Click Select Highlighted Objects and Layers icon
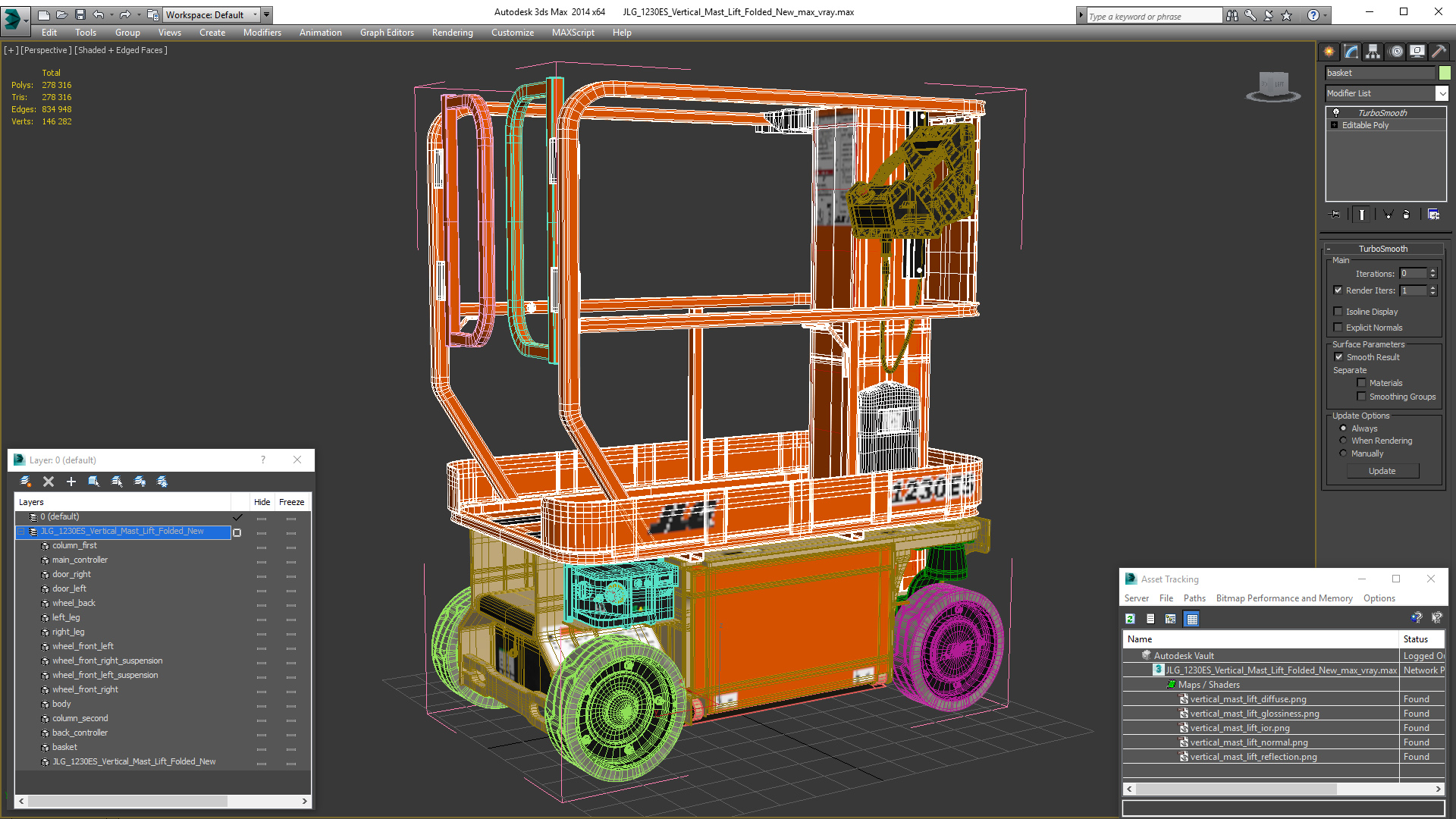The height and width of the screenshot is (819, 1456). (94, 482)
